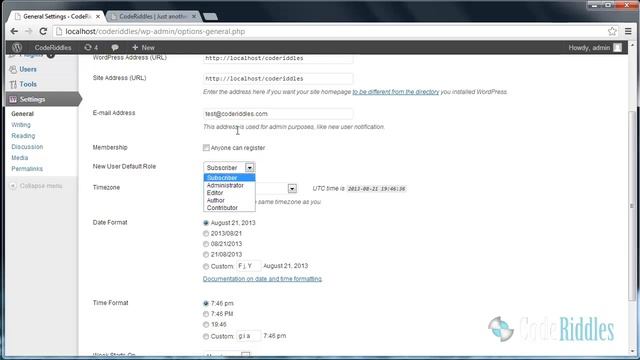This screenshot has width=640, height=360.
Task: Enable Anyone can register checkbox
Action: pyautogui.click(x=206, y=148)
